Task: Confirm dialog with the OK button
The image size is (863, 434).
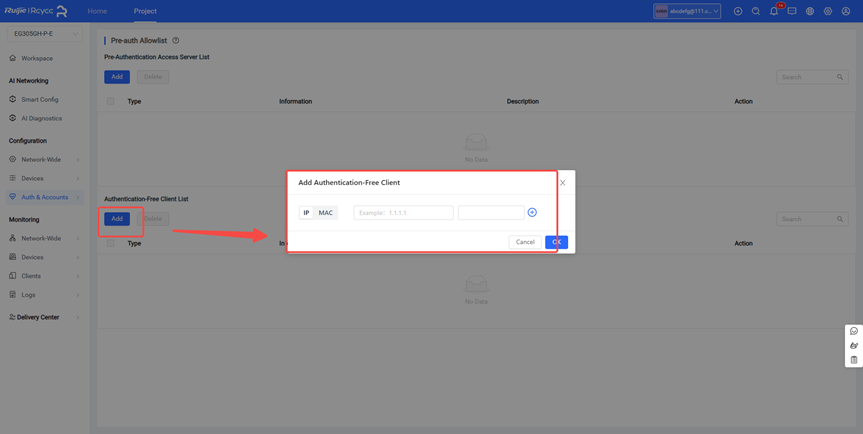Action: point(556,242)
